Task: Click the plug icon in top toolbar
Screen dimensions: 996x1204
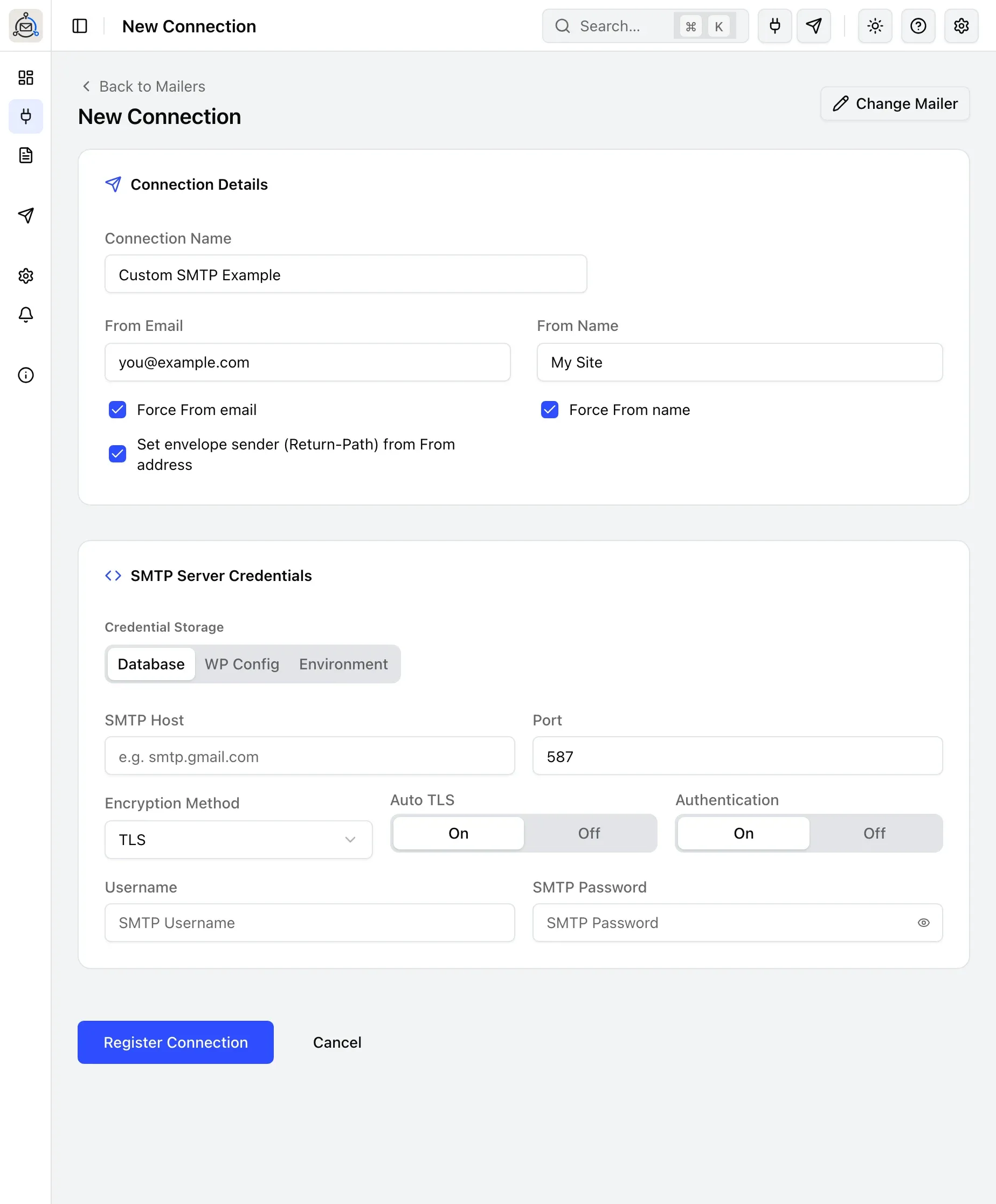Action: pyautogui.click(x=774, y=26)
